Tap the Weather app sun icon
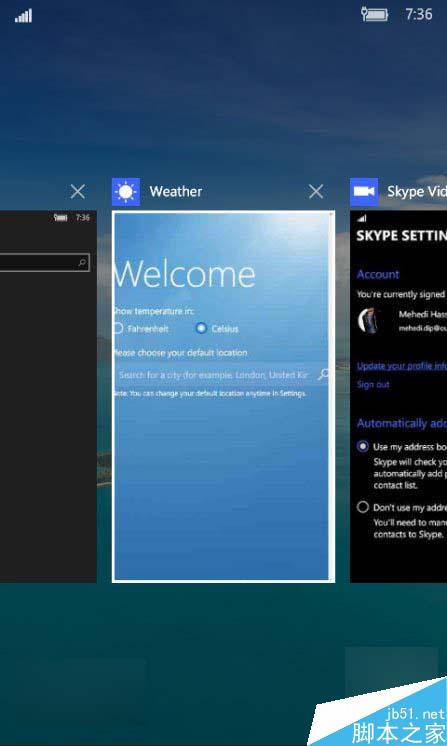447x746 pixels. [x=126, y=192]
